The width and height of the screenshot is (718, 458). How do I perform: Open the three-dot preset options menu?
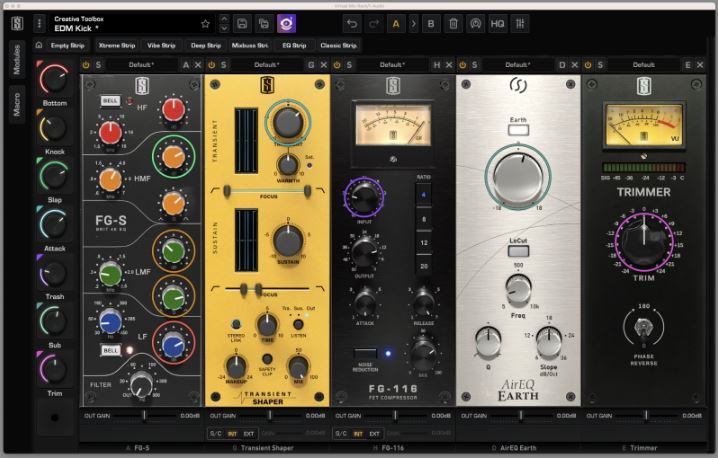click(x=39, y=23)
